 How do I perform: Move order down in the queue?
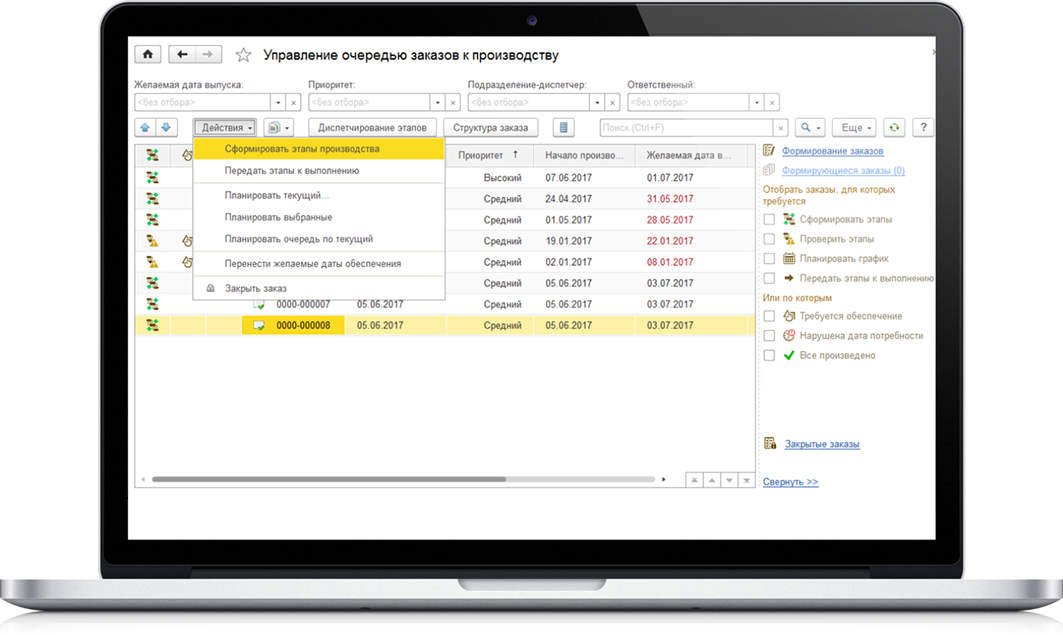point(166,127)
